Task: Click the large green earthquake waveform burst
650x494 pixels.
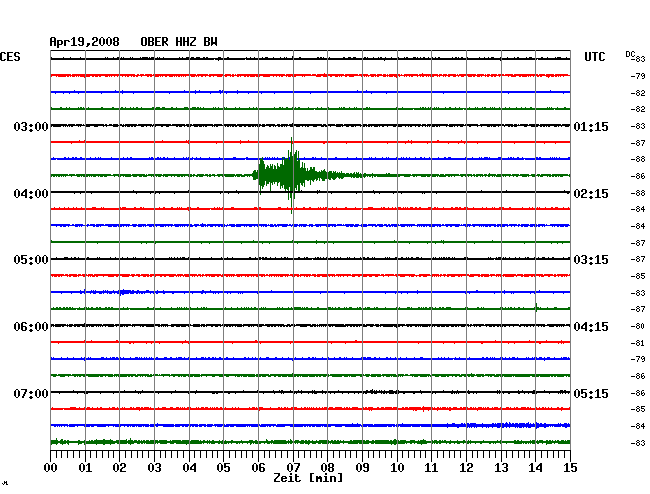Action: (290, 175)
